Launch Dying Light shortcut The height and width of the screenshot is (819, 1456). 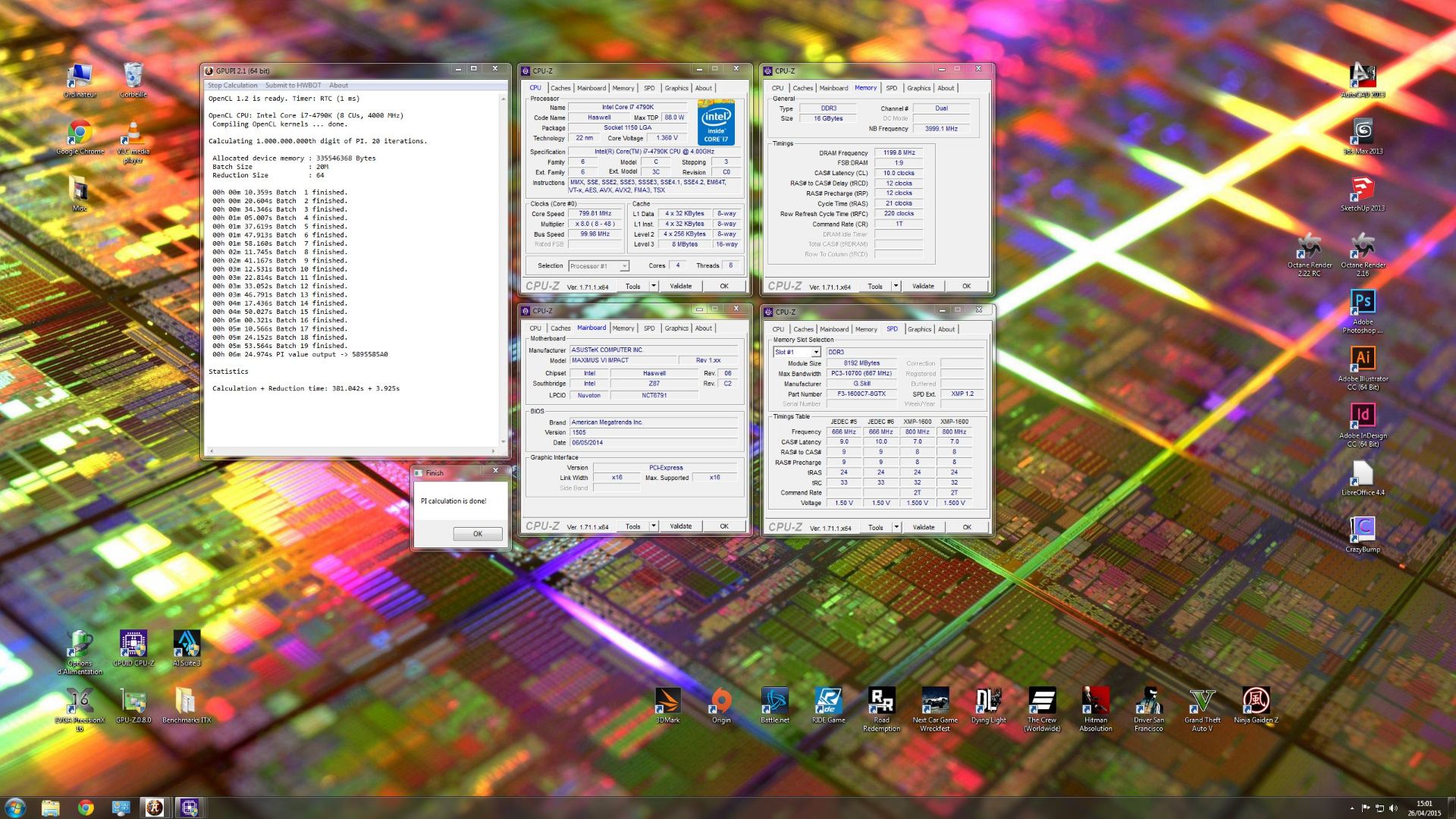coord(988,705)
